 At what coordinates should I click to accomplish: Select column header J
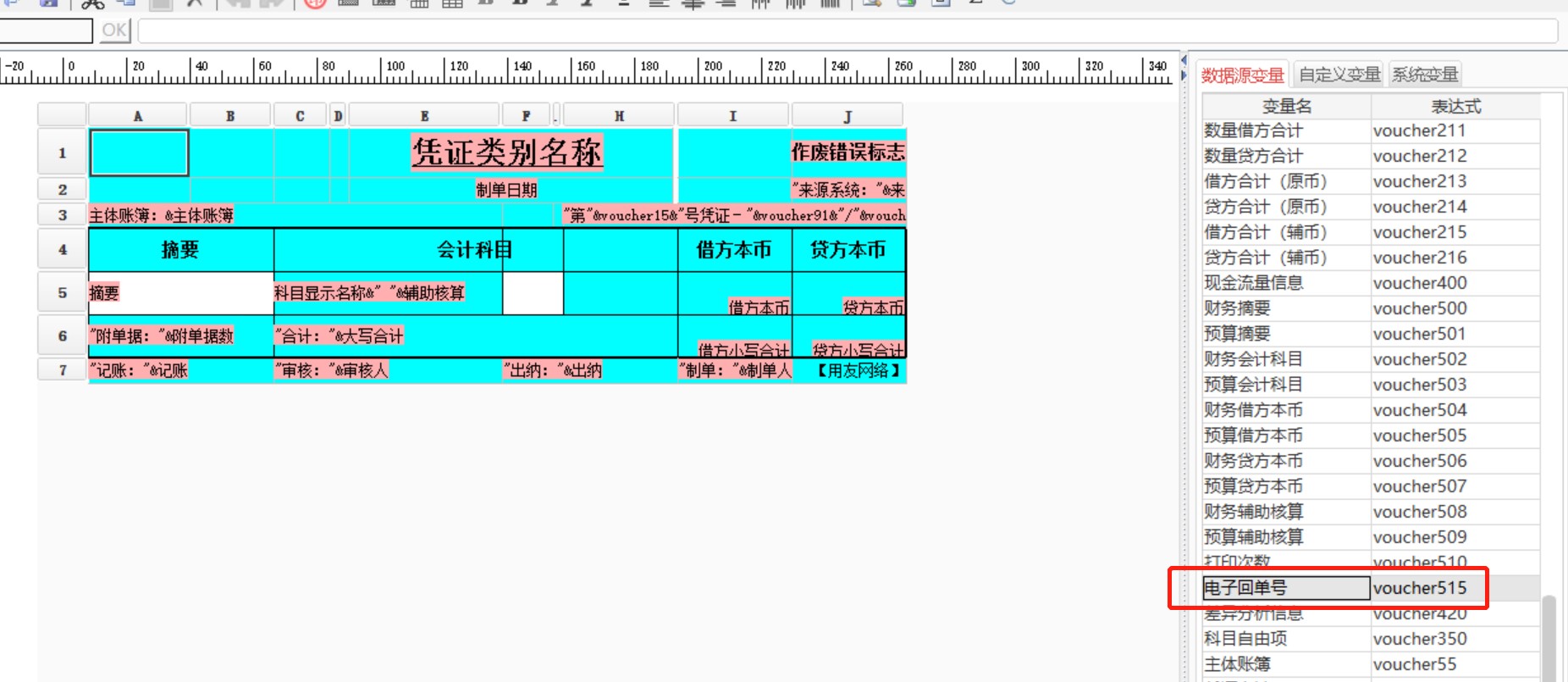coord(847,115)
